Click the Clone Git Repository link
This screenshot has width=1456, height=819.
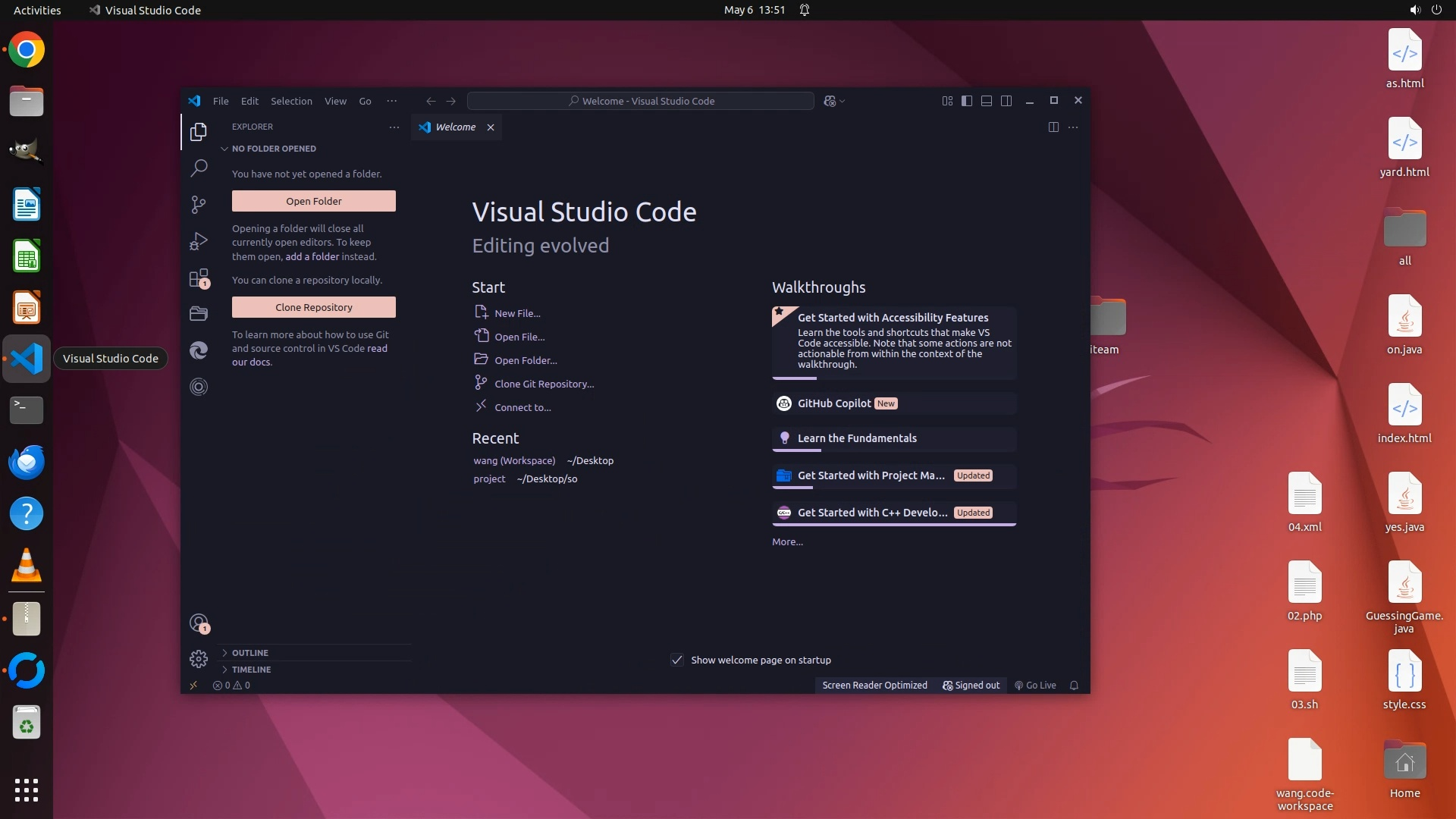pyautogui.click(x=544, y=384)
